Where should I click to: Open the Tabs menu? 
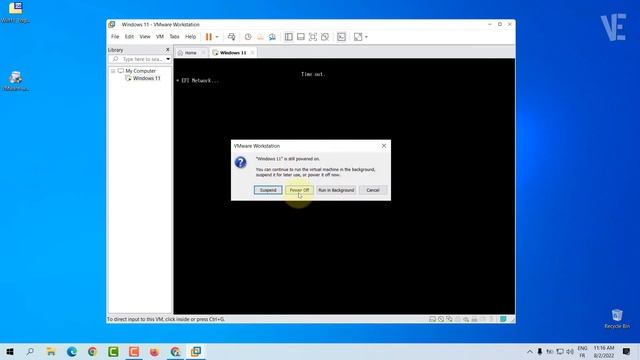click(x=174, y=37)
